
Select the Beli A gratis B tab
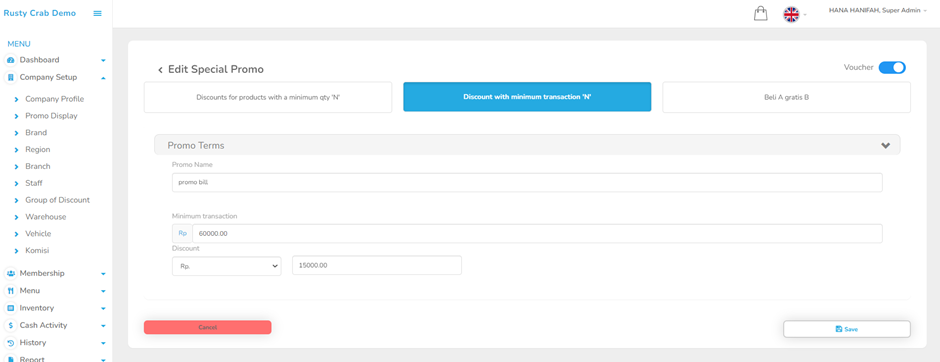(x=787, y=97)
